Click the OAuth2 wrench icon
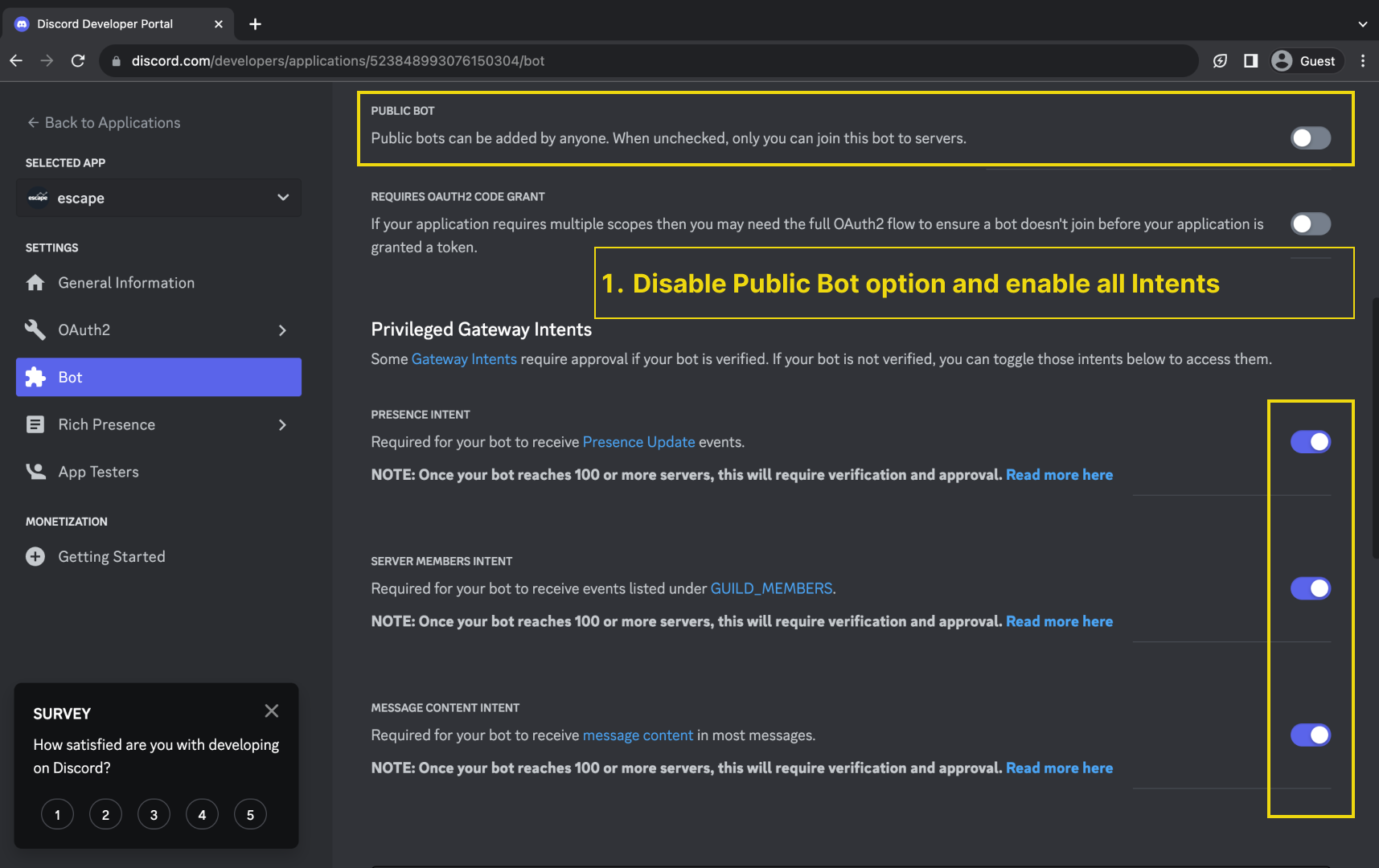The image size is (1379, 868). (x=35, y=330)
